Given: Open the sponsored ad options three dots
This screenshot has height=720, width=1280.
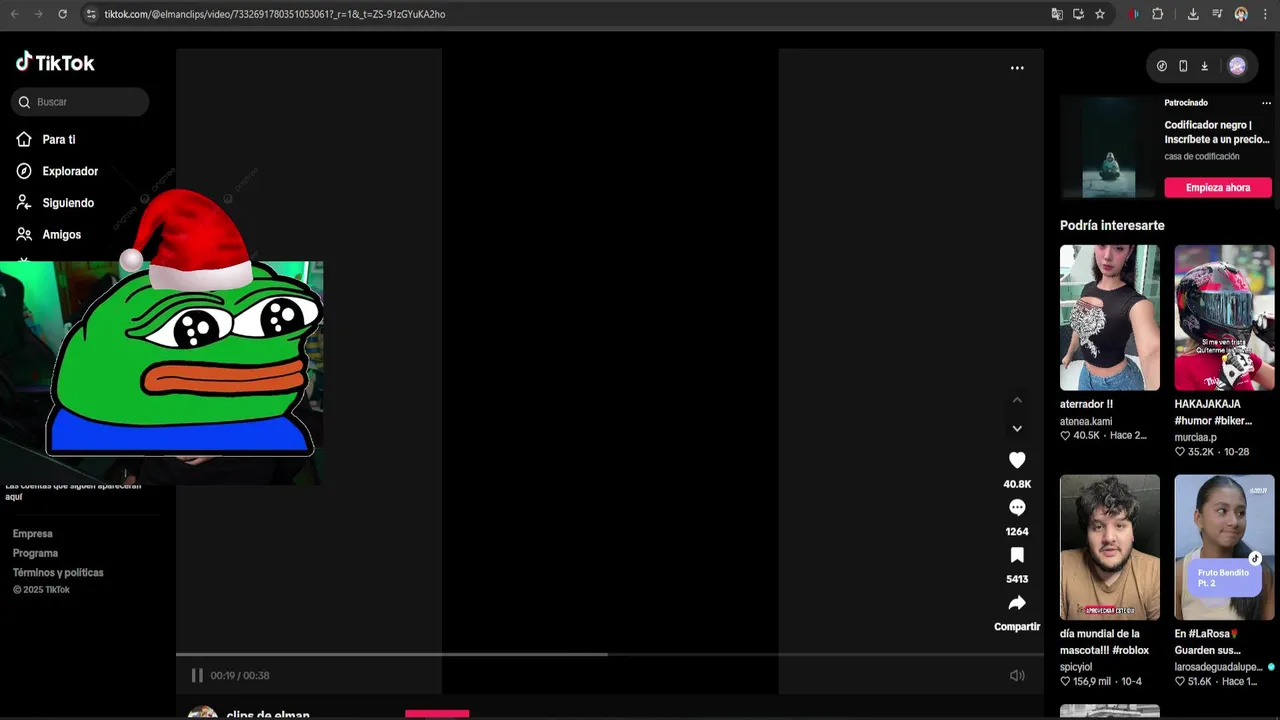Looking at the screenshot, I should coord(1266,103).
